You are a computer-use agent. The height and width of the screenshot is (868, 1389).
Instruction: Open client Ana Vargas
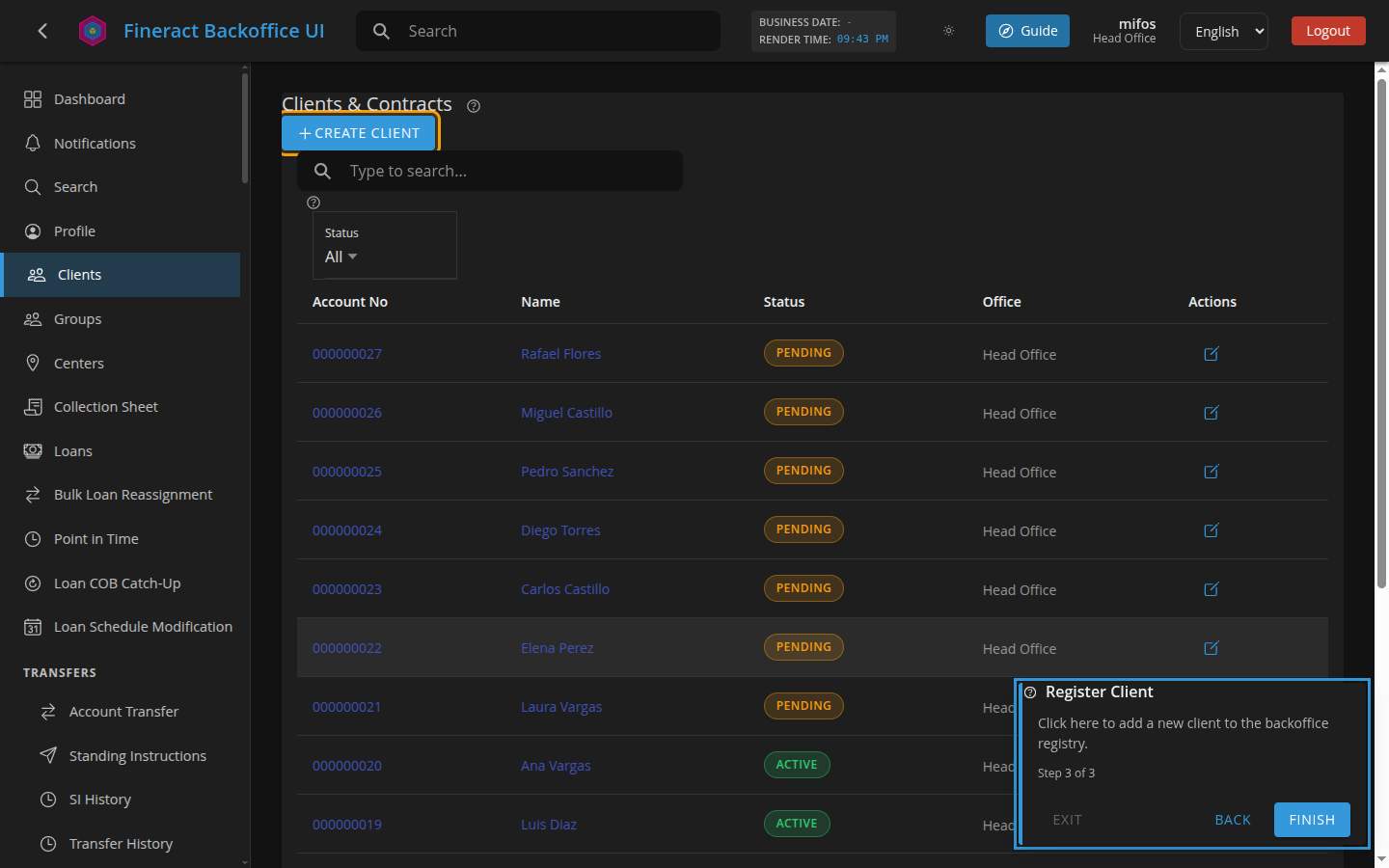556,766
